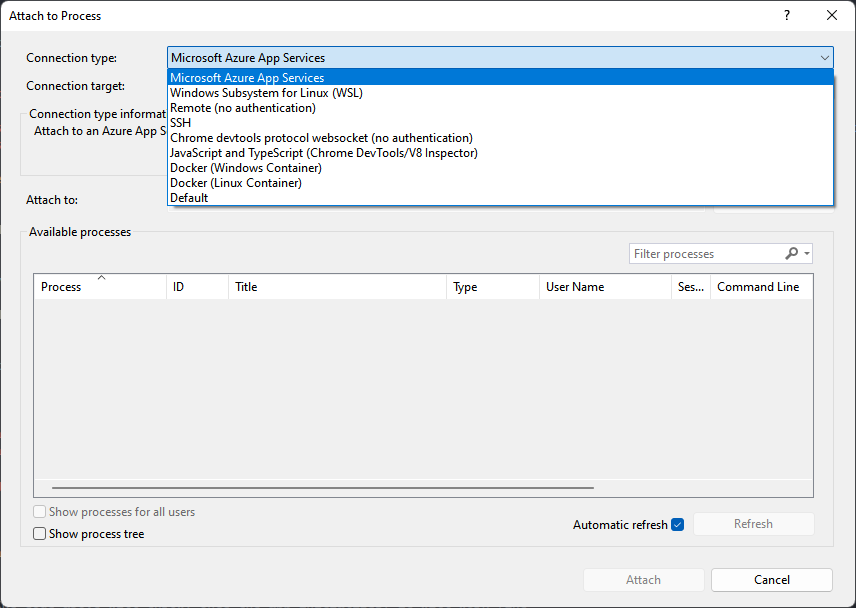
Task: Pick SSH from the connection list
Action: [x=500, y=123]
